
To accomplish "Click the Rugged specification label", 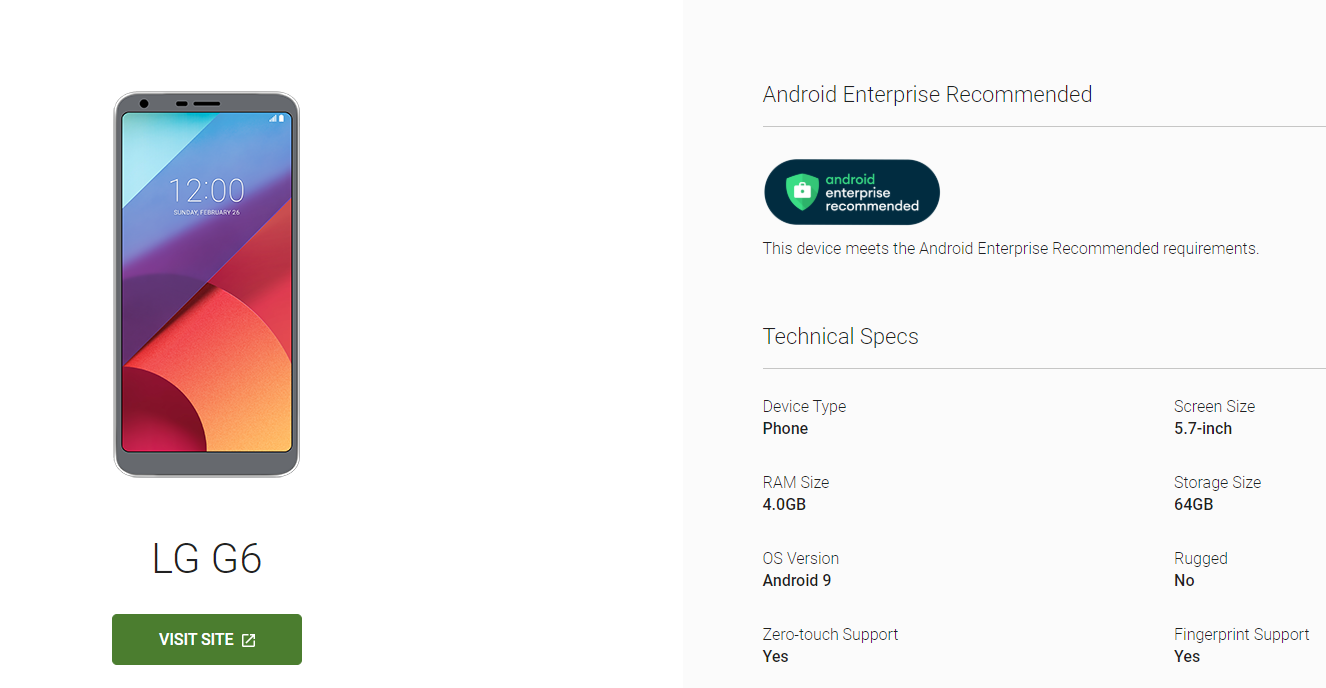I will point(1200,558).
